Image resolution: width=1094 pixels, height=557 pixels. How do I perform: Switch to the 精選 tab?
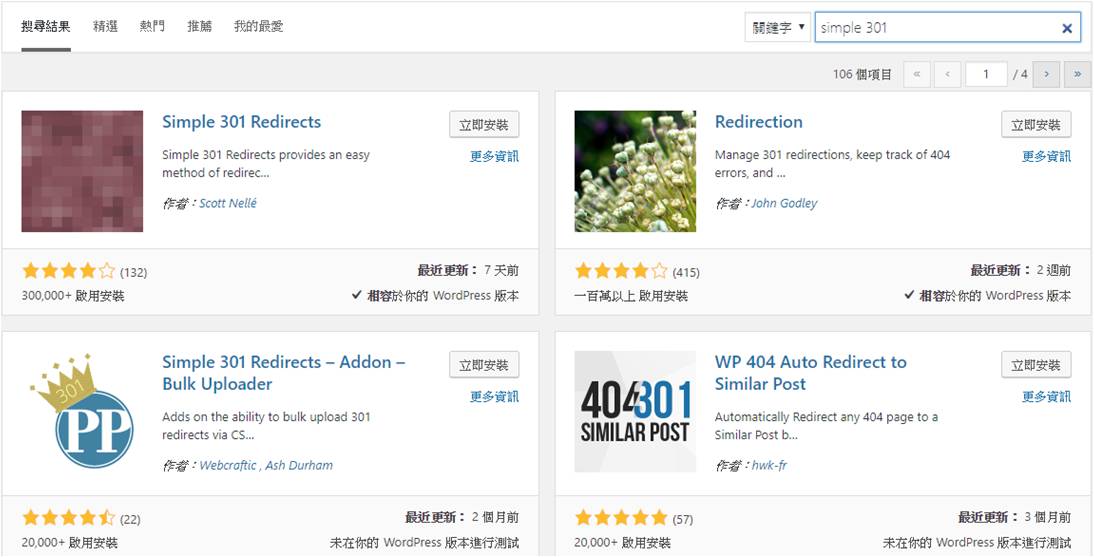coord(105,27)
